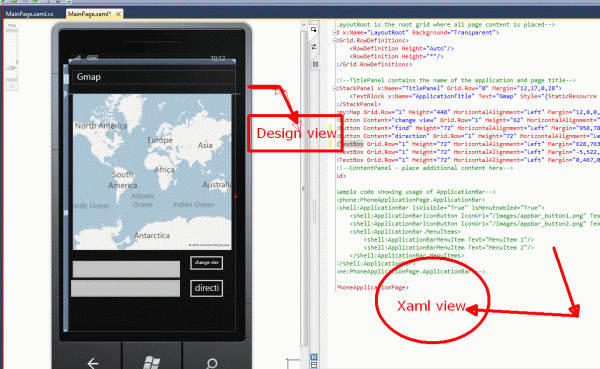Activate the Design pane tab icon
This screenshot has height=369, width=600.
coord(314,29)
